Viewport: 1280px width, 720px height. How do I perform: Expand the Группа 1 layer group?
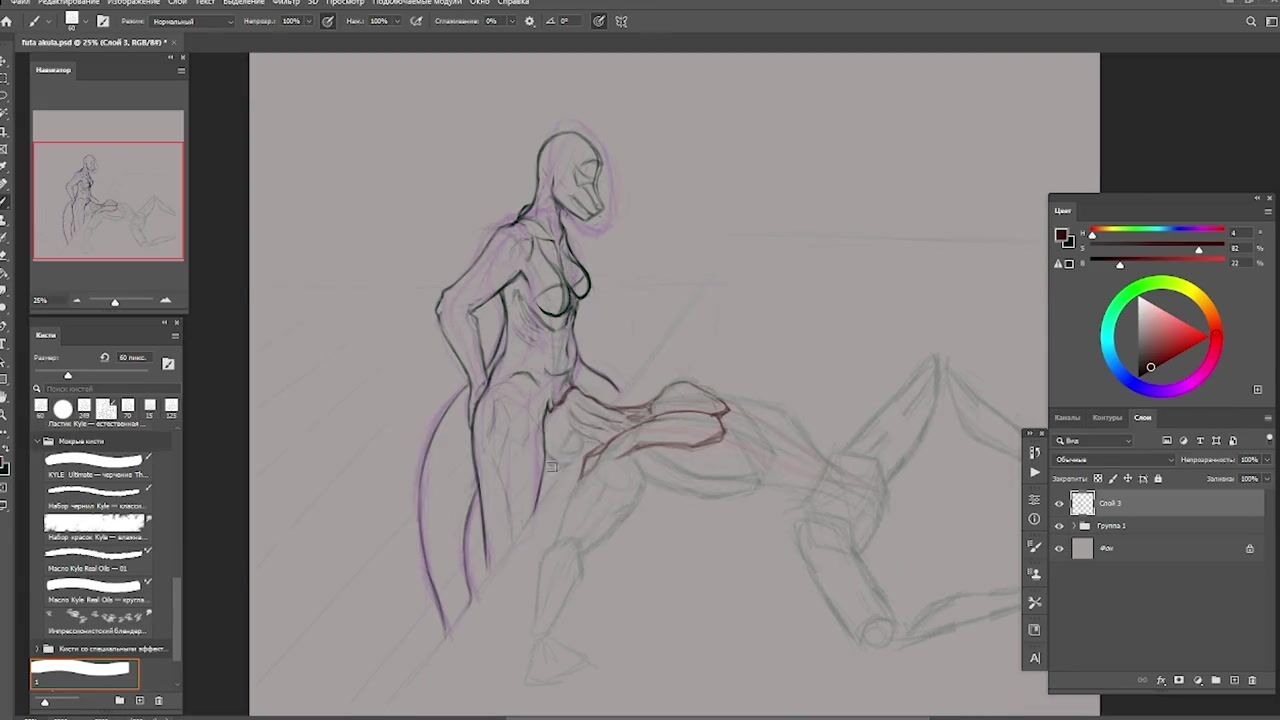pos(1074,526)
